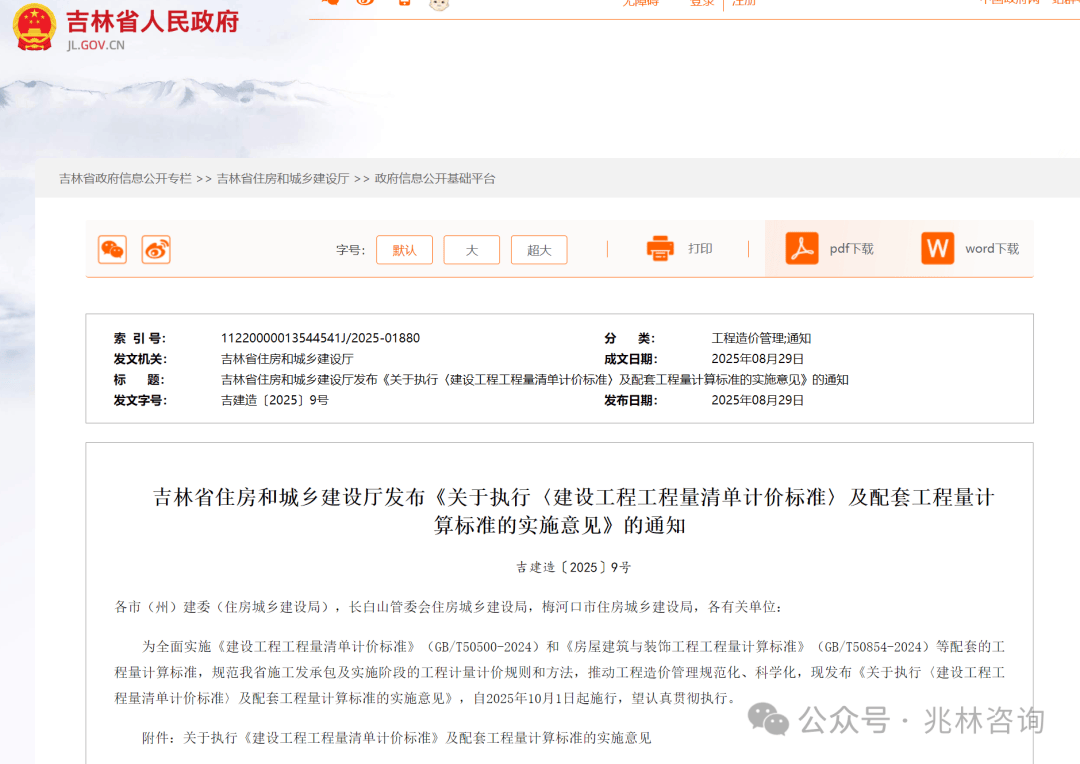Set the font size to 超大
Viewport: 1080px width, 764px height.
[539, 250]
